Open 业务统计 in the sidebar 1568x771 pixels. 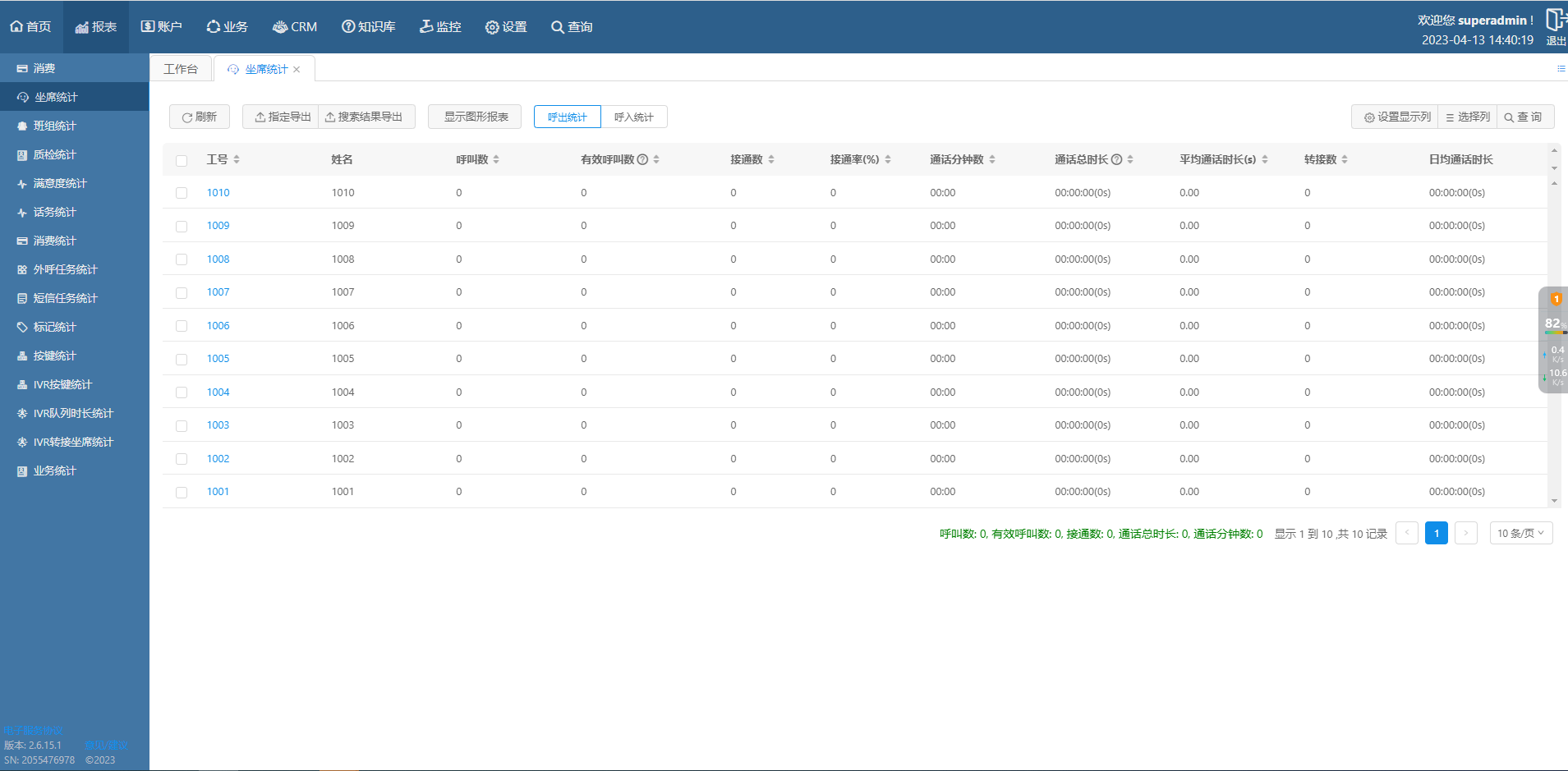click(x=74, y=470)
